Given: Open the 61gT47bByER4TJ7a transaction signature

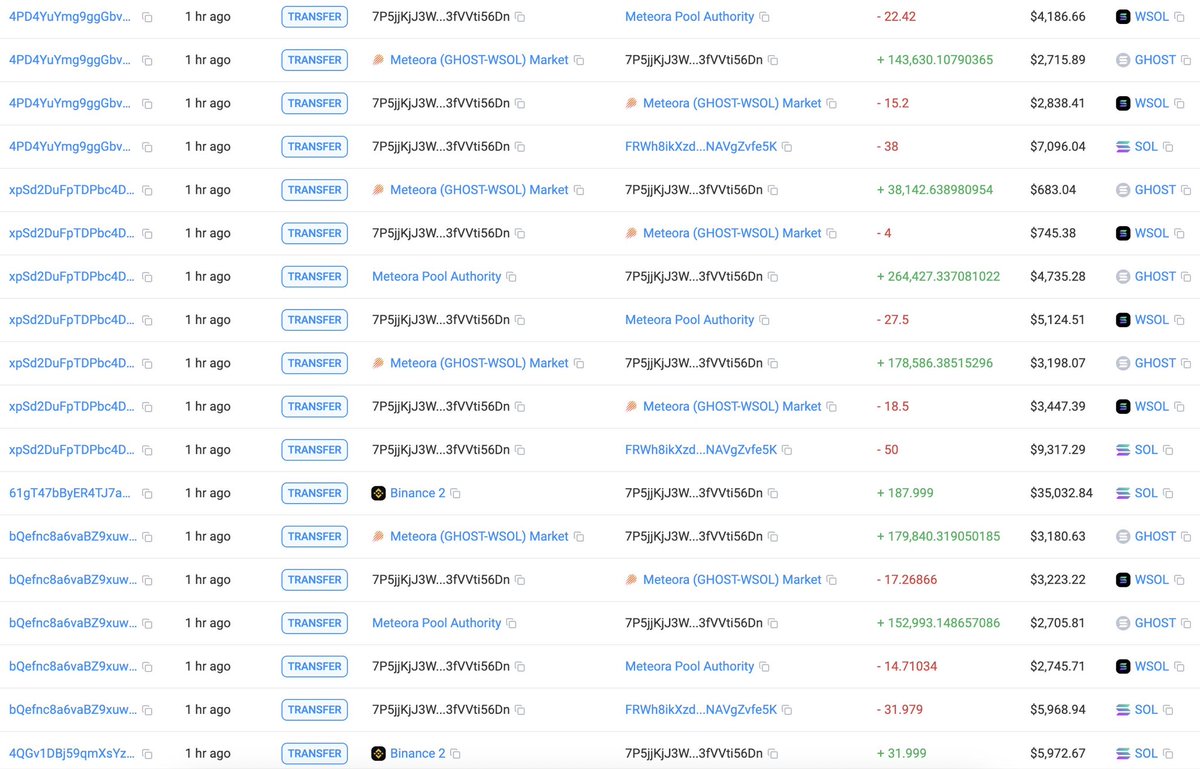Looking at the screenshot, I should (69, 493).
